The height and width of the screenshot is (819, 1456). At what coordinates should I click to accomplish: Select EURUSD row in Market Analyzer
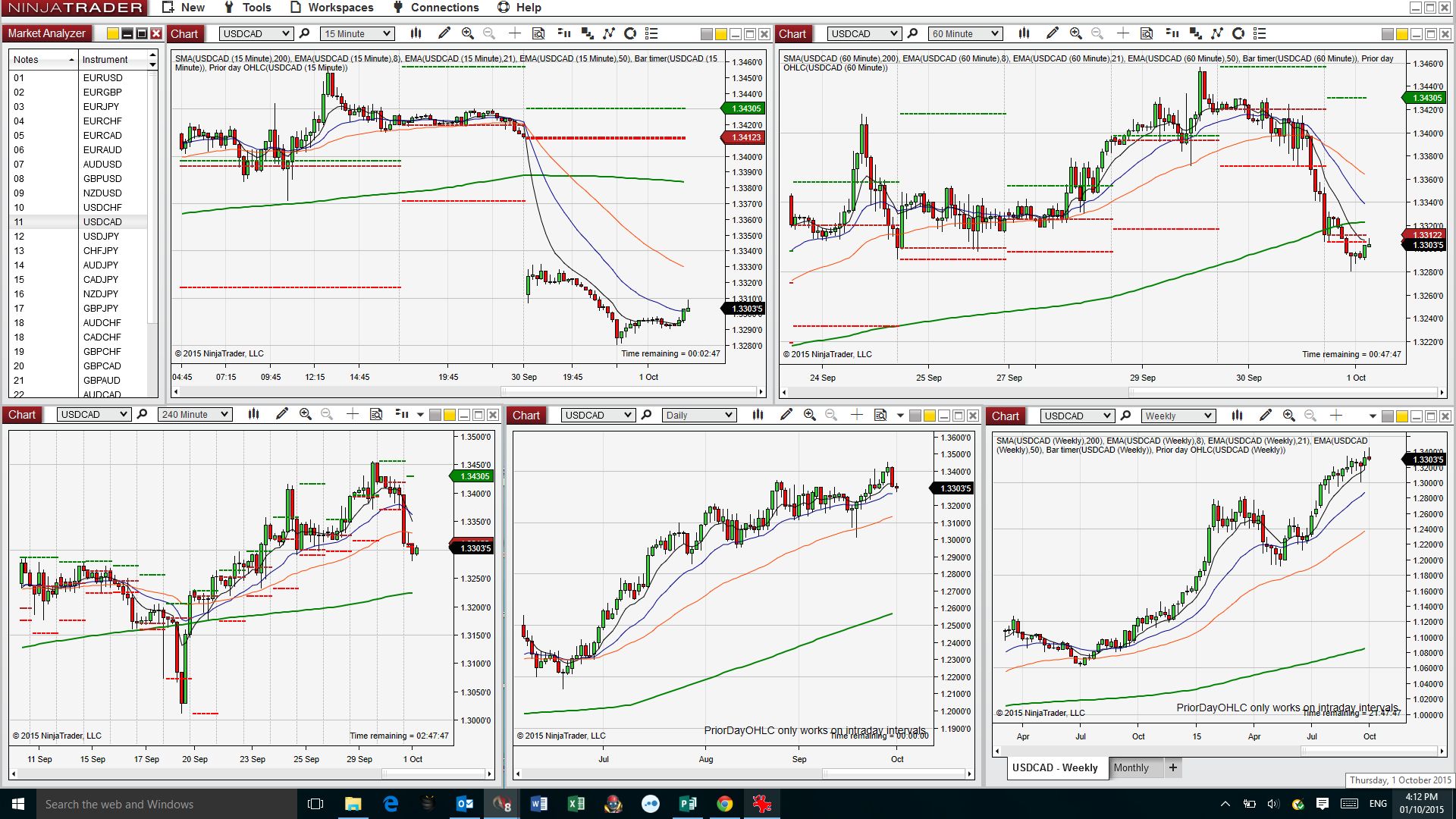102,77
